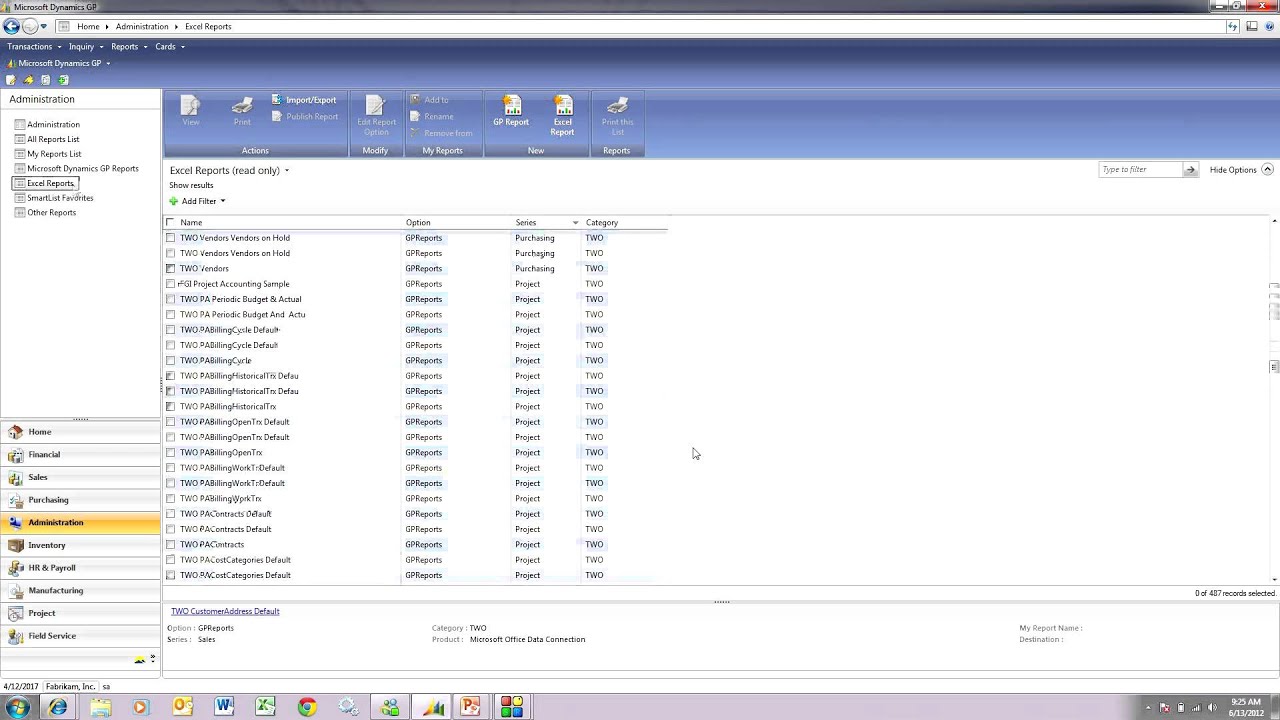Click the Show results link
1280x720 pixels.
[x=191, y=185]
